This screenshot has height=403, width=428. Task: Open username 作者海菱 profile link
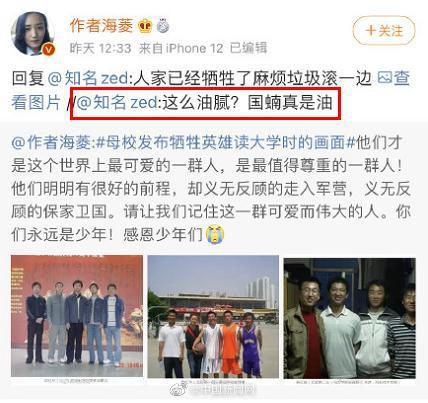tap(101, 26)
